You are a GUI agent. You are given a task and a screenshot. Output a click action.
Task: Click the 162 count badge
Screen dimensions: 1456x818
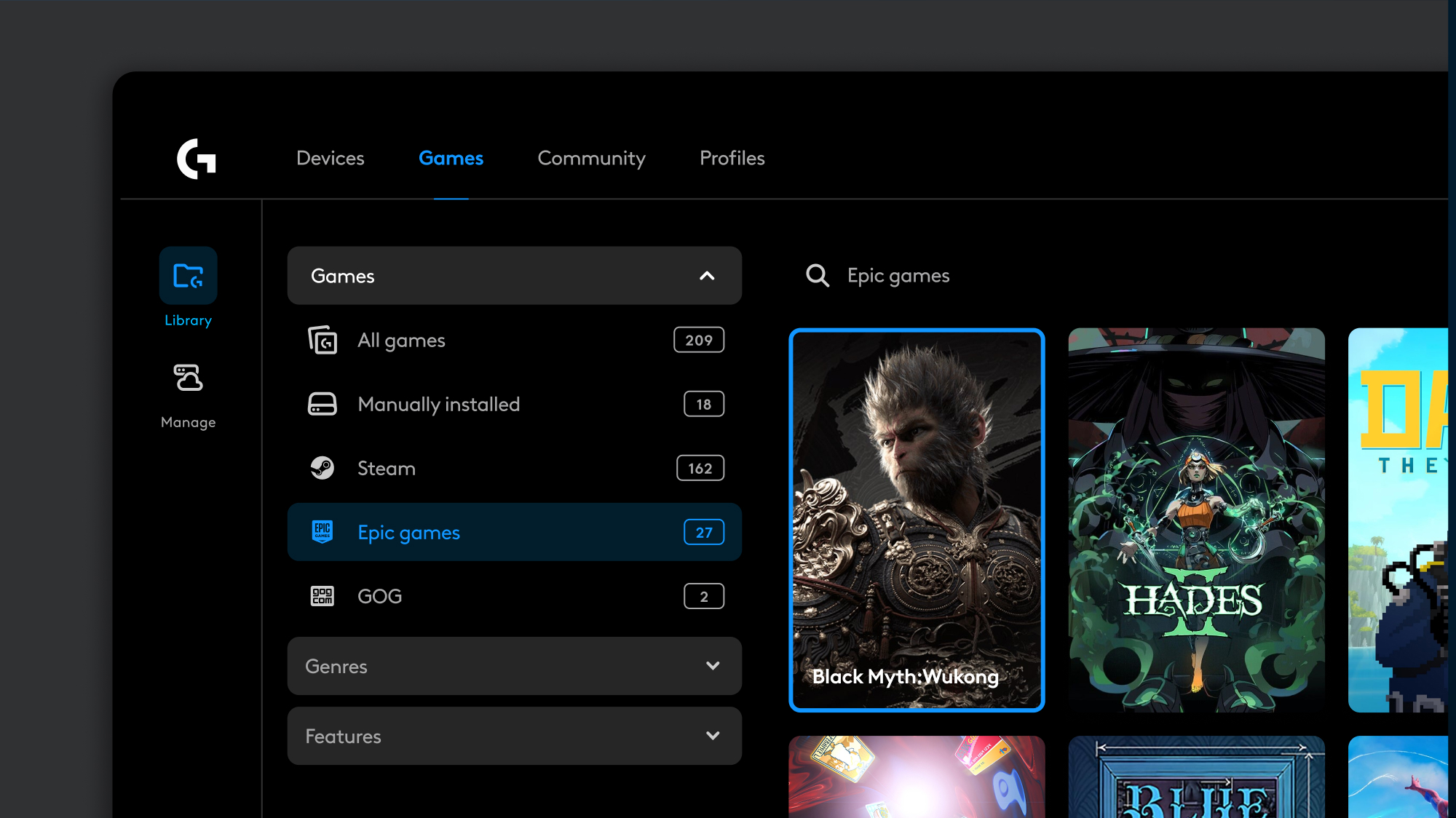700,468
